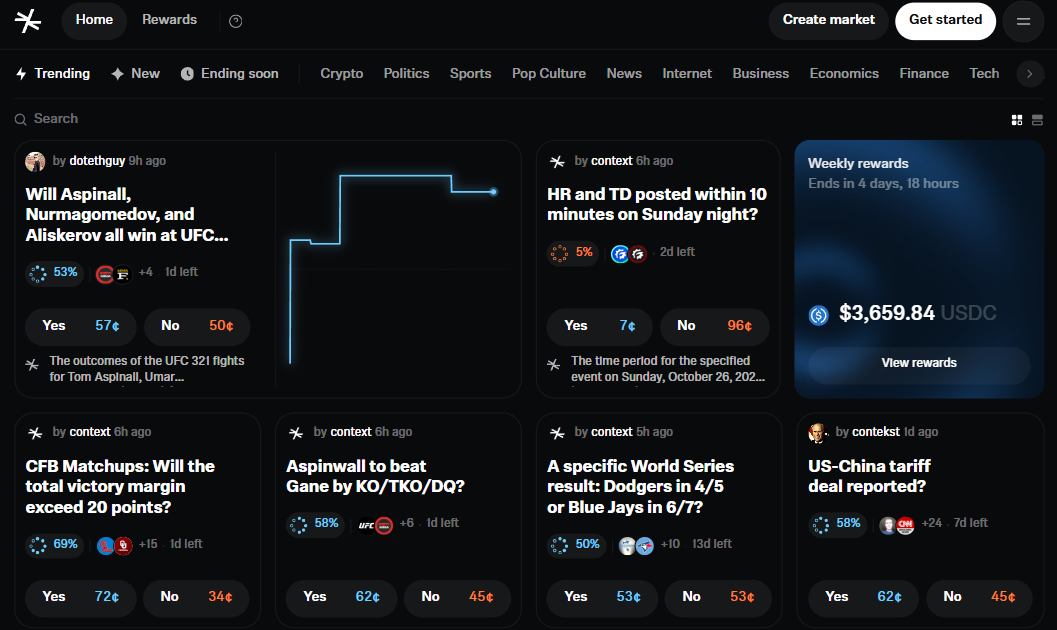Expand the UFC 321 market description text
Screen dimensions: 1057x630
(x=146, y=369)
